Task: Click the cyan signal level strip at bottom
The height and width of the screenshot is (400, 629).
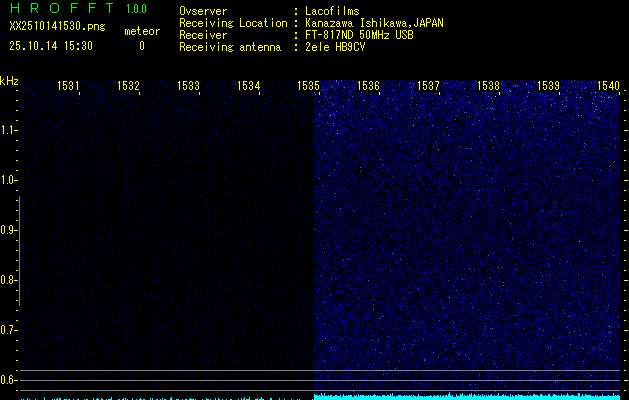Action: pos(470,396)
